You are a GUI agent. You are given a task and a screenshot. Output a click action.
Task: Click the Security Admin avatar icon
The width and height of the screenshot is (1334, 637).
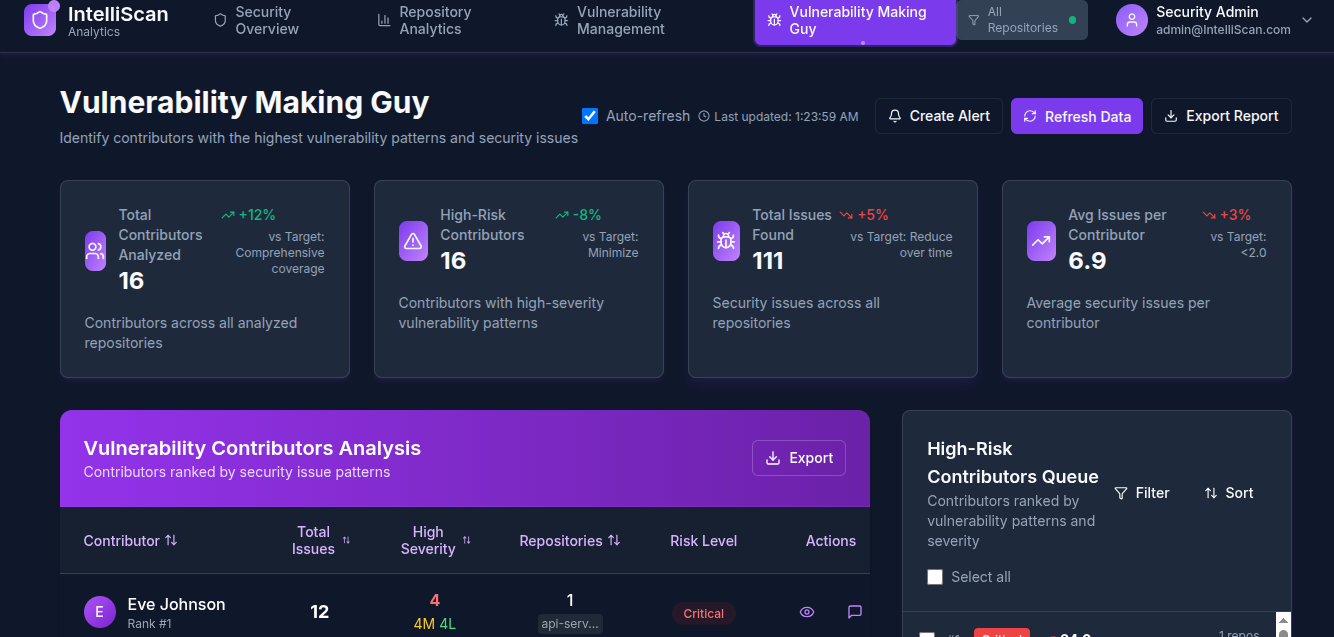pos(1131,20)
